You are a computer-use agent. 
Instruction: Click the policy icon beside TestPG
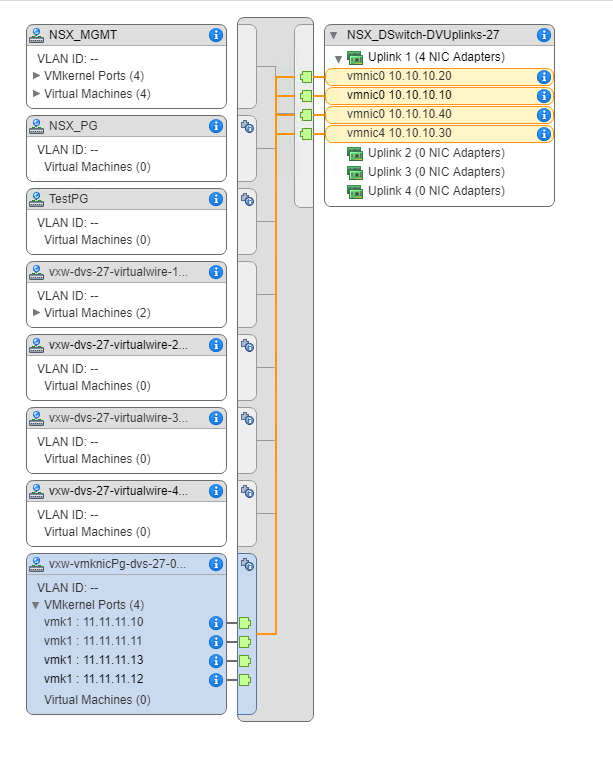coord(247,200)
